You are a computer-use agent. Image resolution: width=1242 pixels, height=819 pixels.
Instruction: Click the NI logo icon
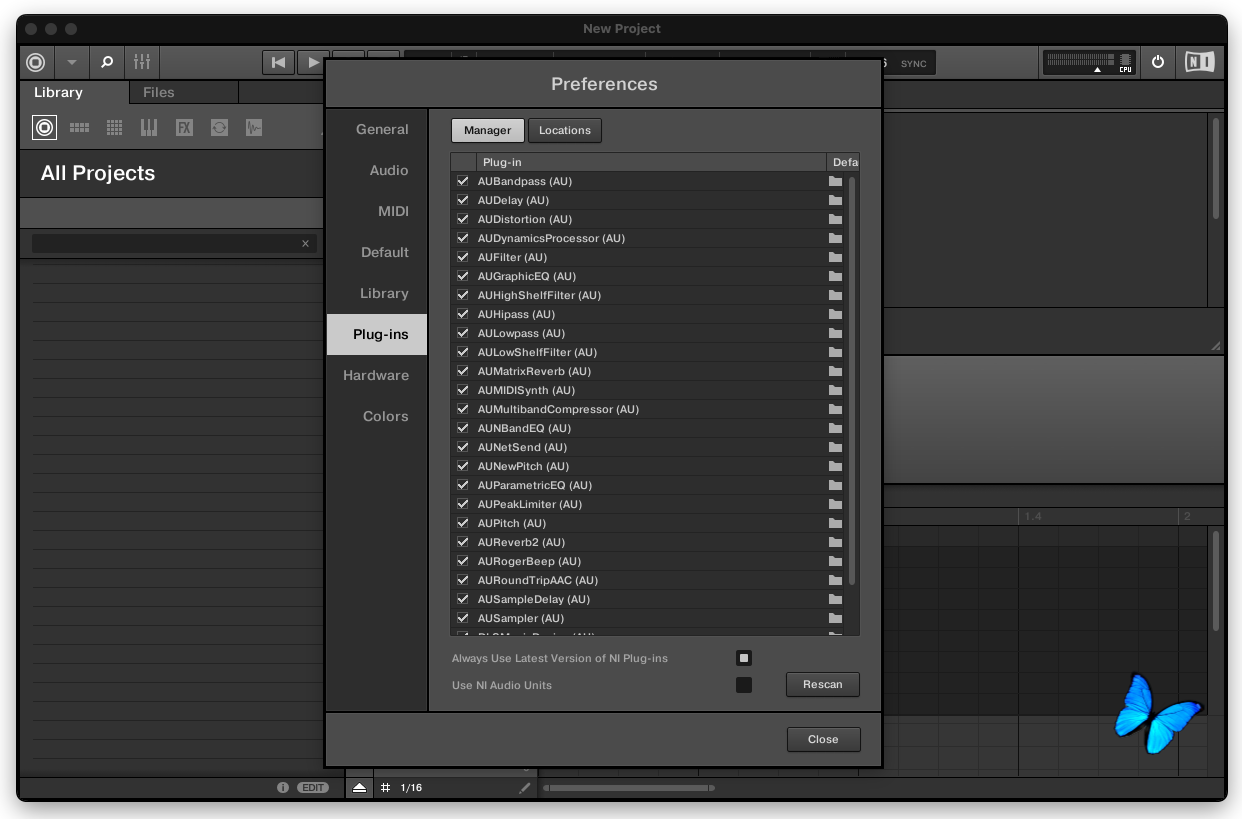click(x=1199, y=62)
